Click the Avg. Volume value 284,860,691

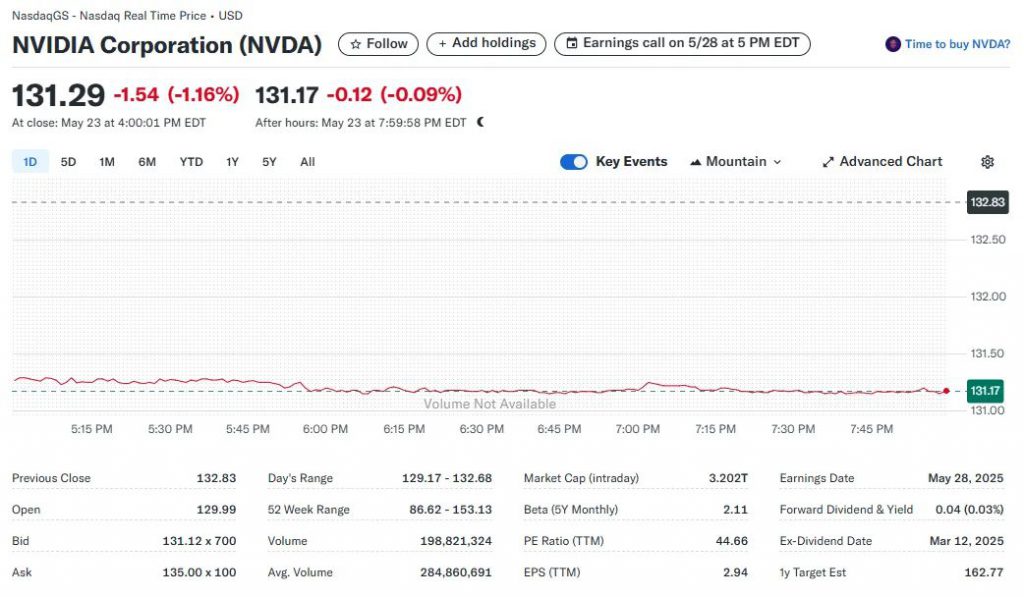[x=456, y=572]
